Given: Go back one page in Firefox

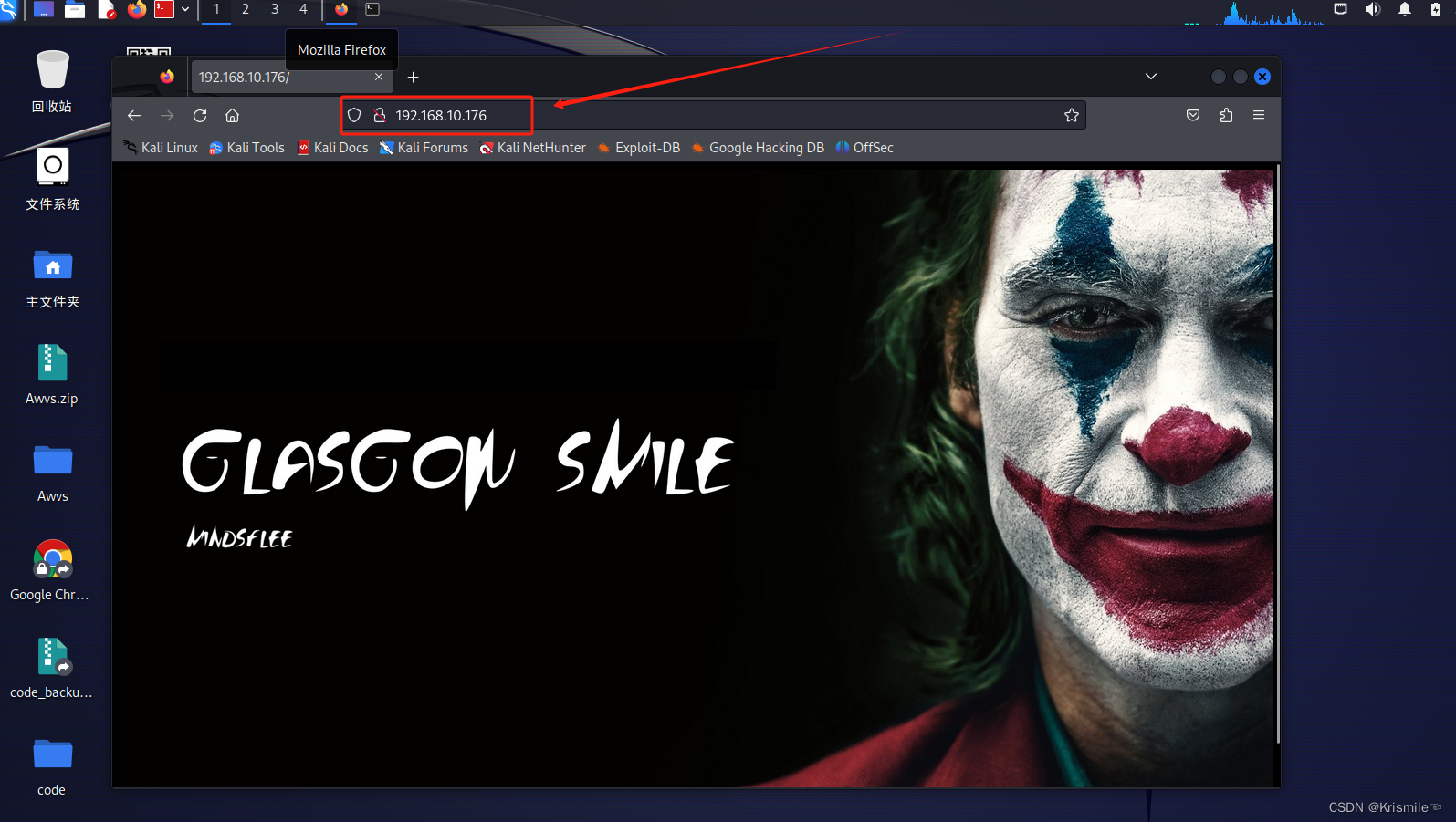Looking at the screenshot, I should coord(134,115).
